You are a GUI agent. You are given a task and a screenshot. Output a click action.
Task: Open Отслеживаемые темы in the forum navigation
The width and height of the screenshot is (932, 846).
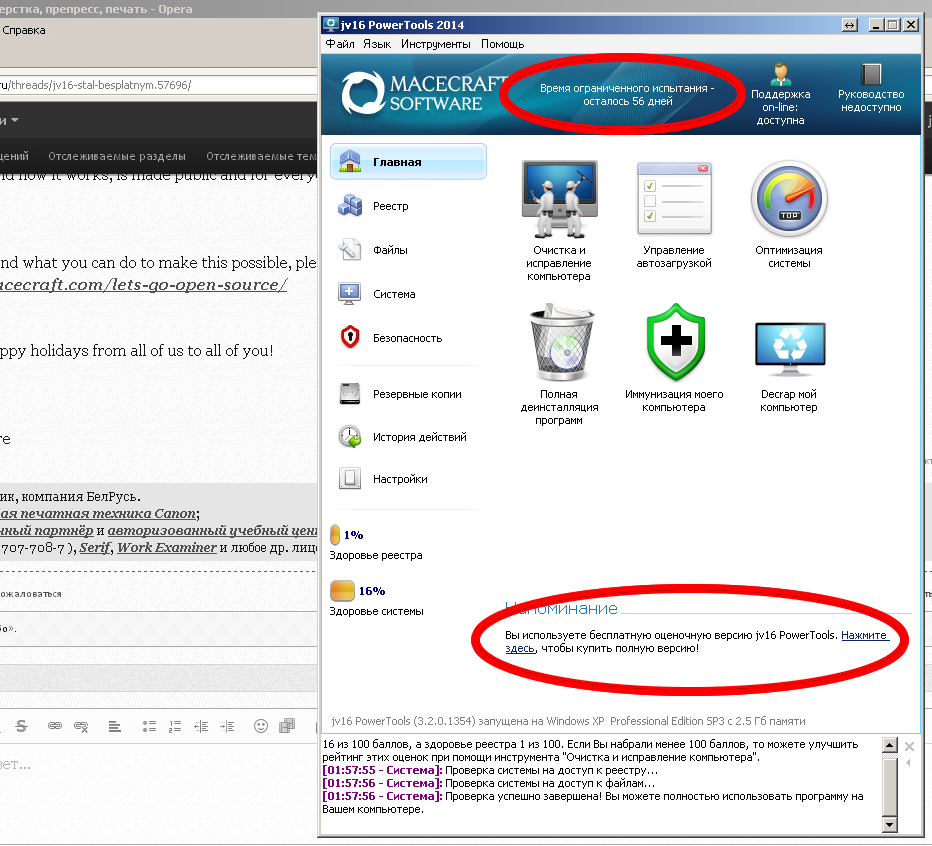coord(262,156)
